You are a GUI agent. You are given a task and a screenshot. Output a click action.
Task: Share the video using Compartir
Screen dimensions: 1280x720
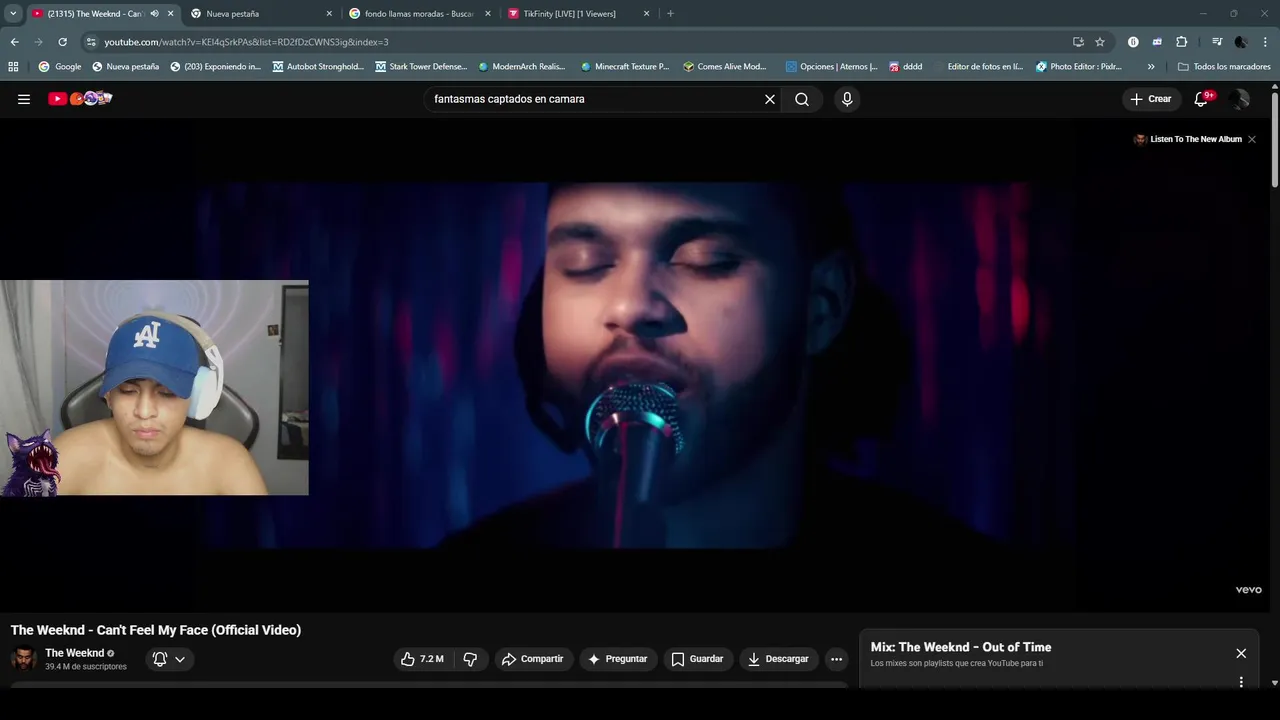tap(533, 659)
